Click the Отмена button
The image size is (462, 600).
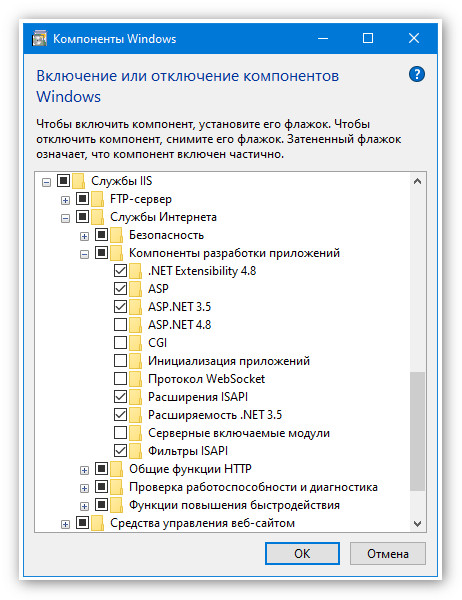tap(387, 553)
